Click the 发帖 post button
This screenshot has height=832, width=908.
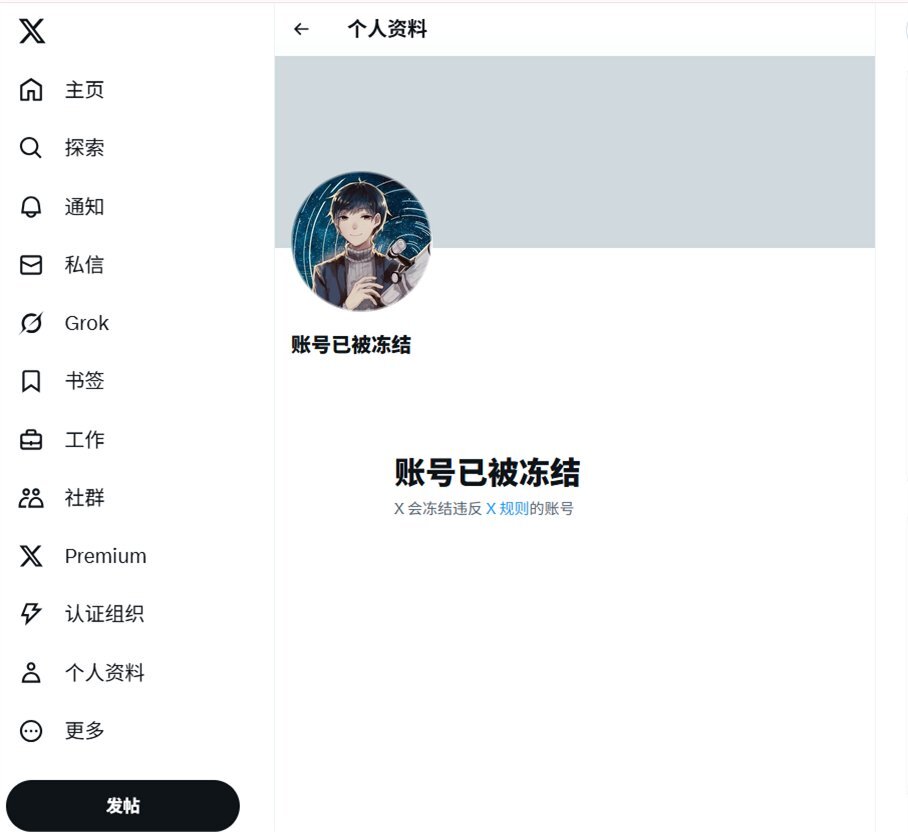point(123,805)
